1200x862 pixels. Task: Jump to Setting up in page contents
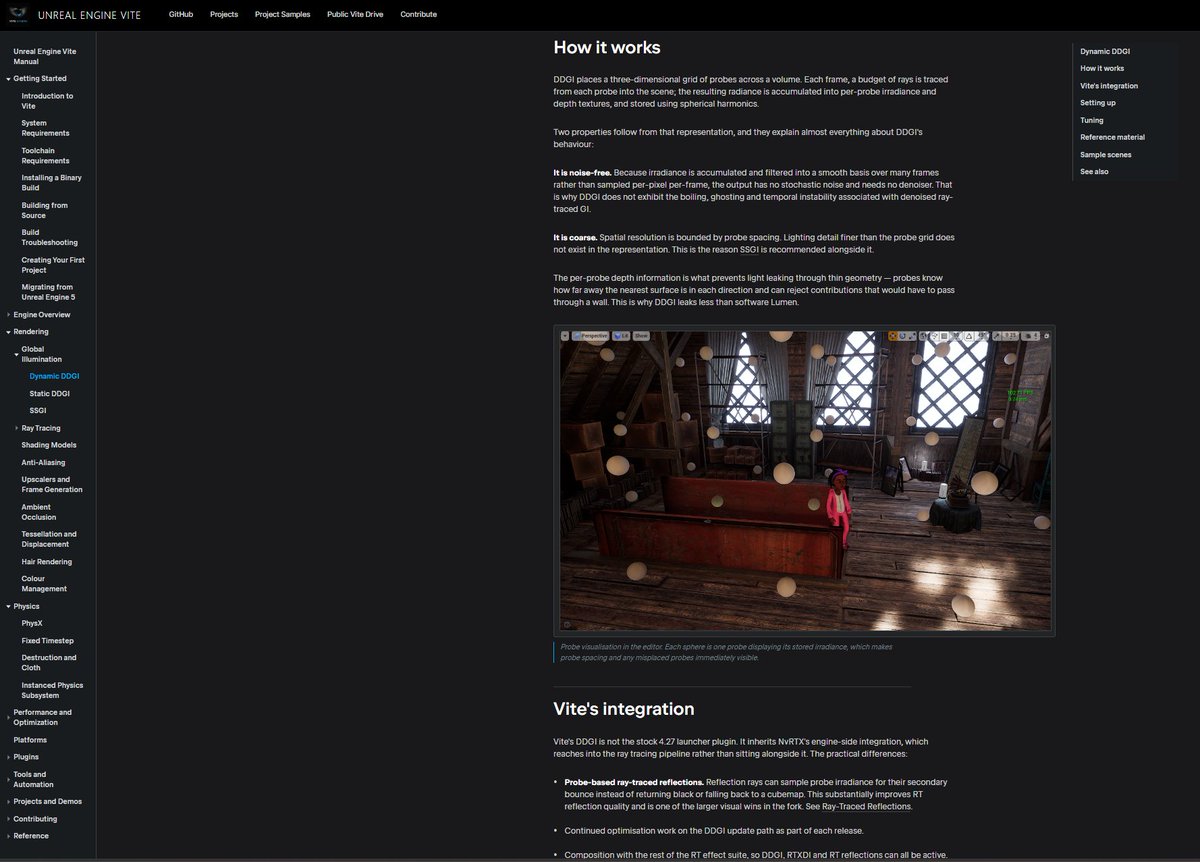click(x=1098, y=103)
